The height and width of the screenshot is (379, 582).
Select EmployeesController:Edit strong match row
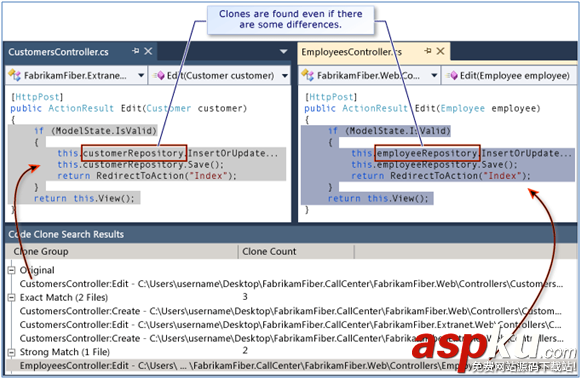coord(291,366)
